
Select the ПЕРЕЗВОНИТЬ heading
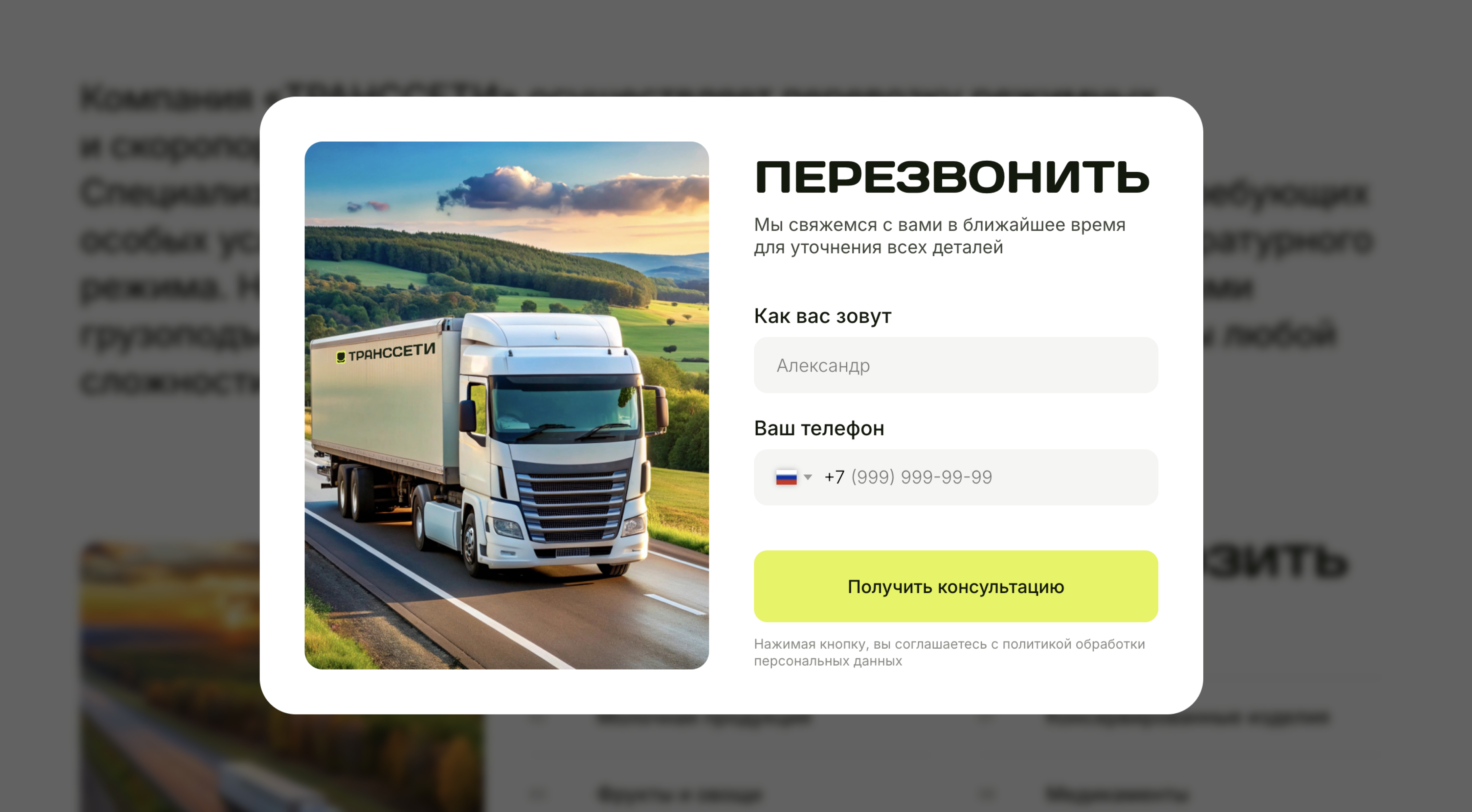click(952, 178)
